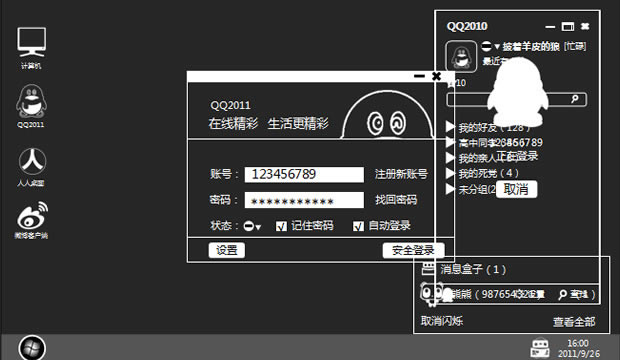The width and height of the screenshot is (620, 360).
Task: Toggle the 记住密码 checkbox
Action: [x=281, y=226]
